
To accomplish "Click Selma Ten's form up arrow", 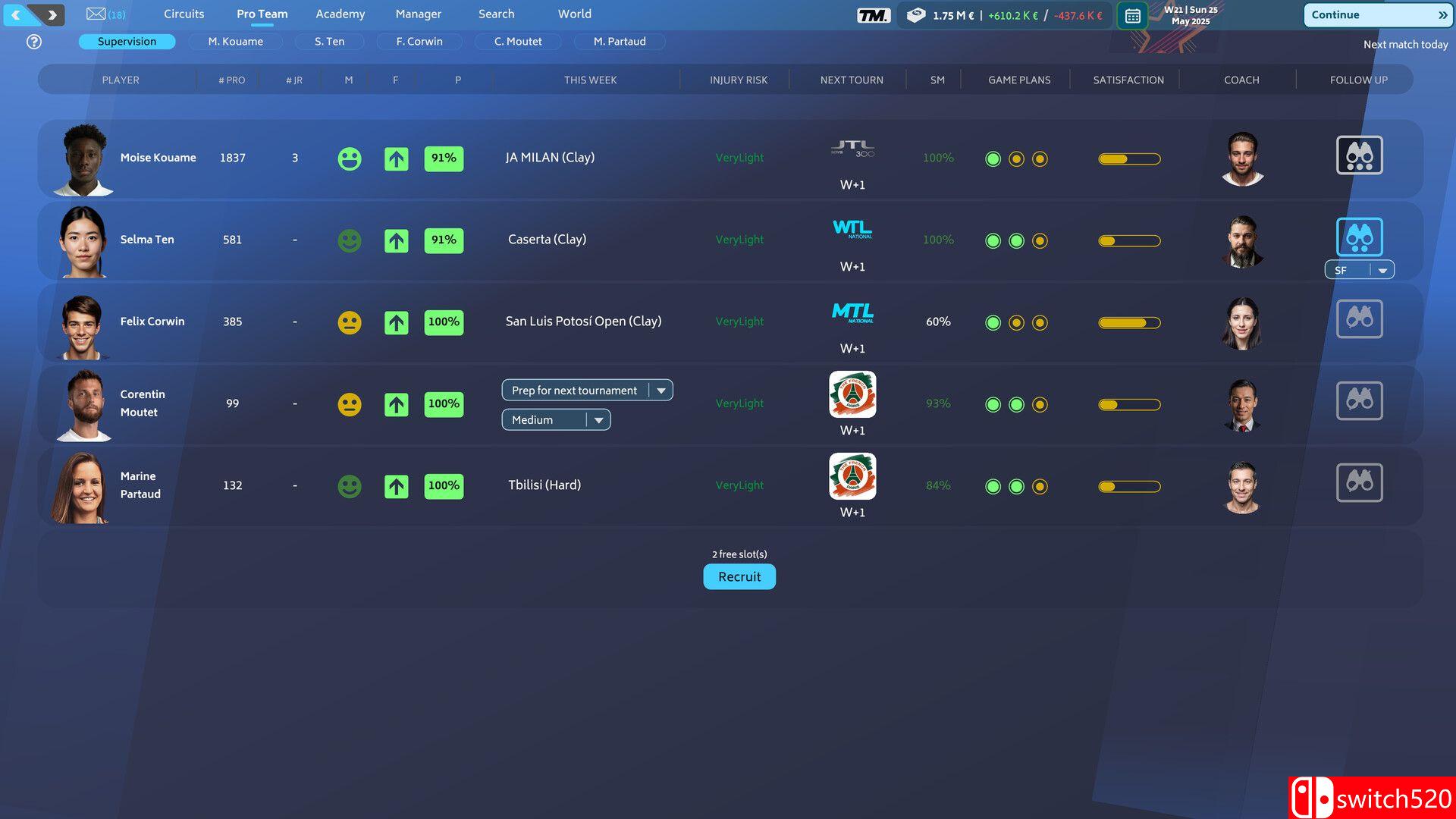I will pyautogui.click(x=397, y=241).
